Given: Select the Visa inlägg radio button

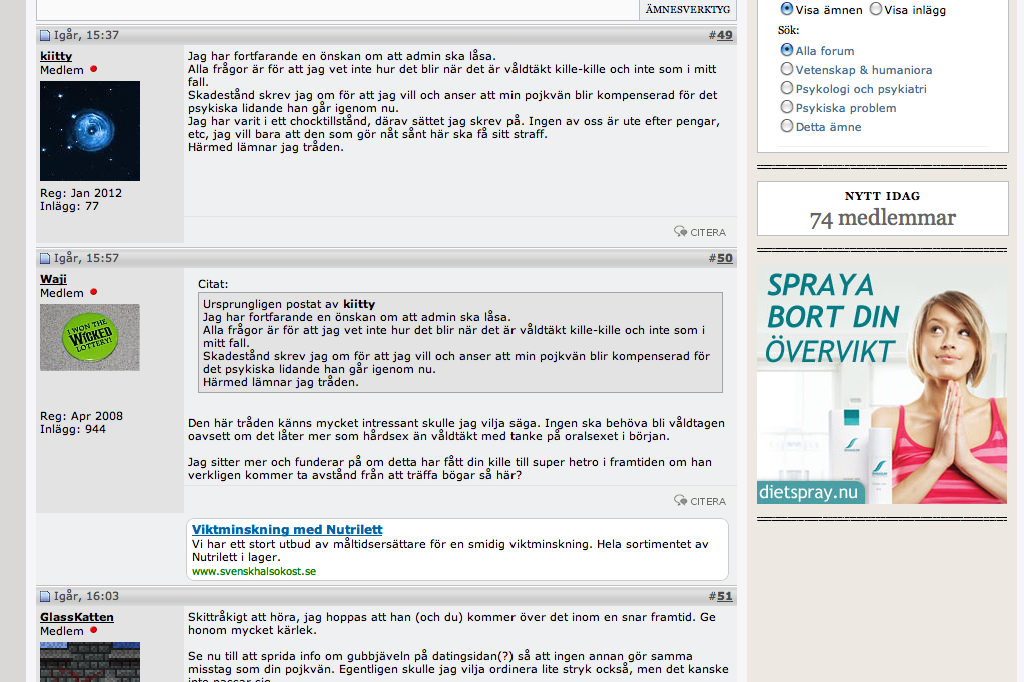Looking at the screenshot, I should click(876, 9).
